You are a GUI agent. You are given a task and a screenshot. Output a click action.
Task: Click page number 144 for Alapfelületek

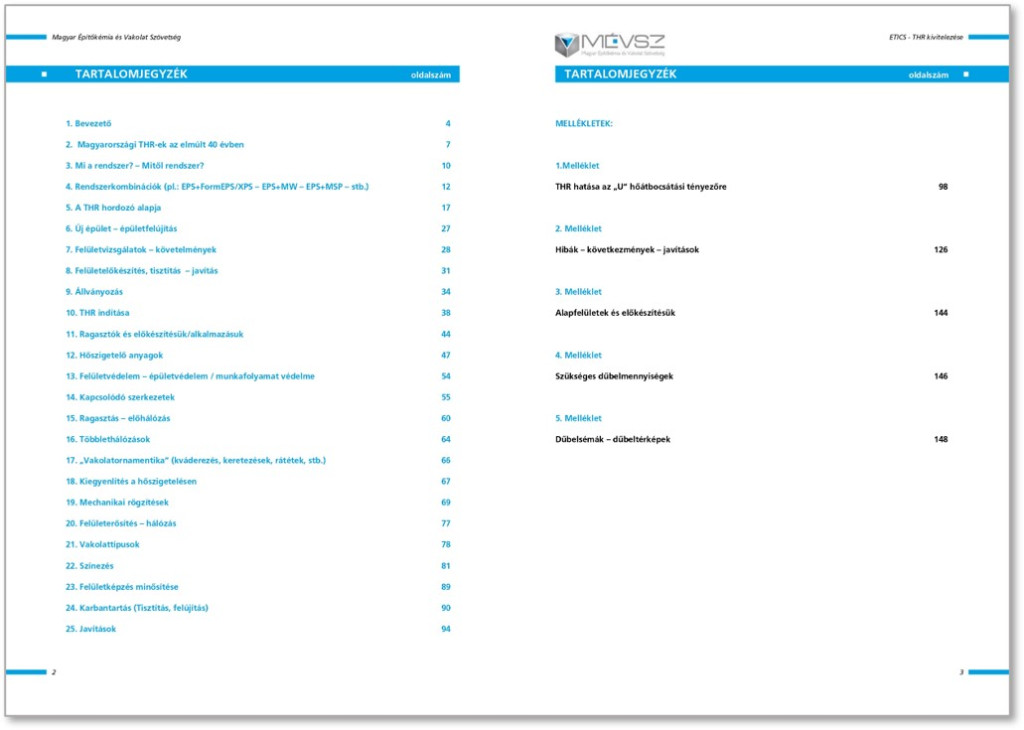tap(940, 313)
